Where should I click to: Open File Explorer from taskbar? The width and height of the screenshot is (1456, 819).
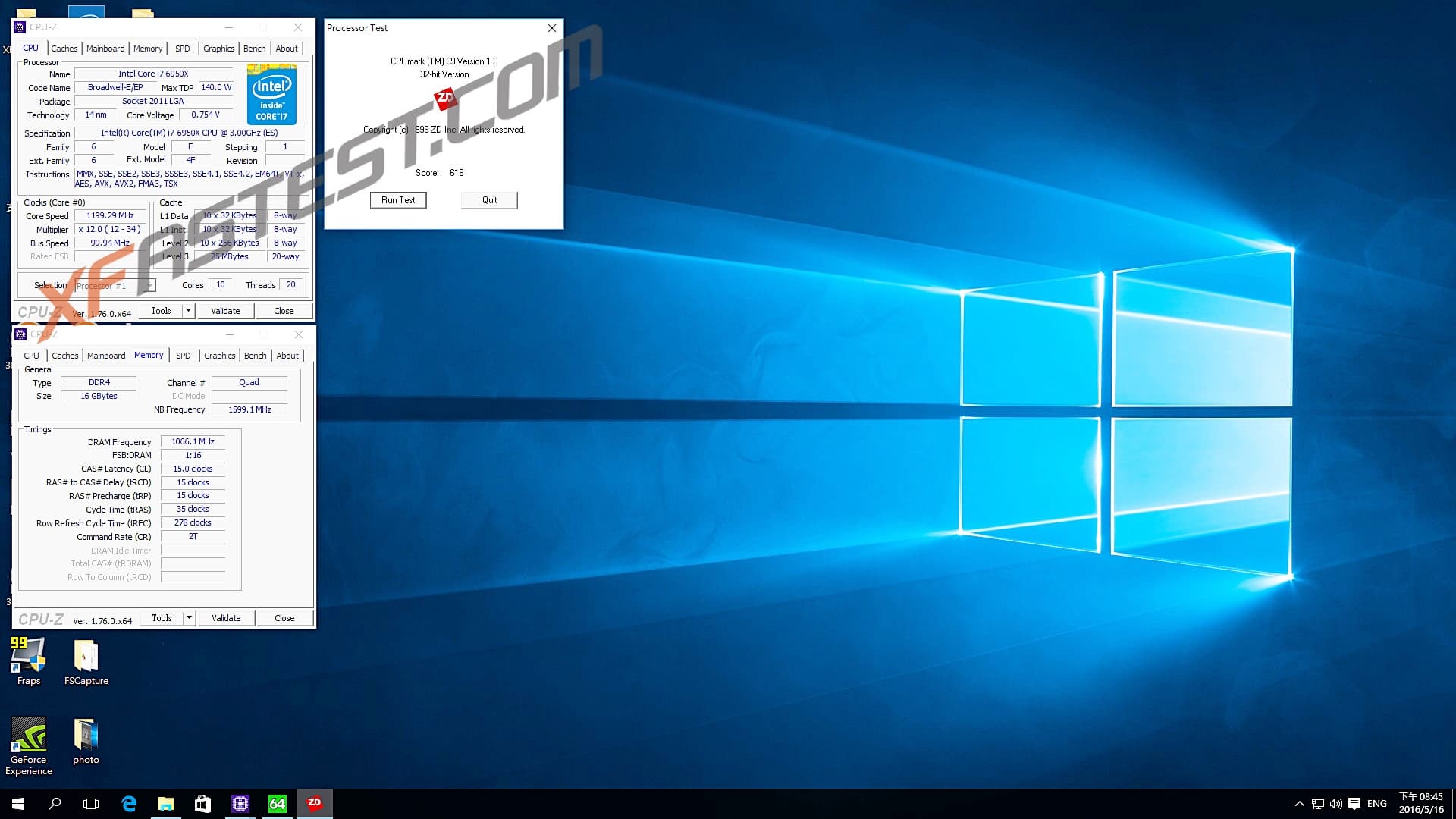(165, 803)
